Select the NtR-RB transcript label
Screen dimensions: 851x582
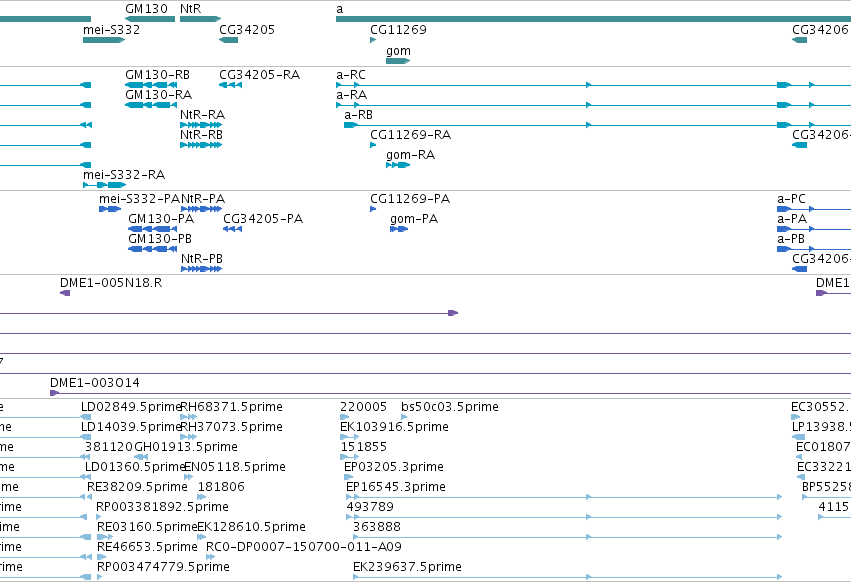coord(201,135)
